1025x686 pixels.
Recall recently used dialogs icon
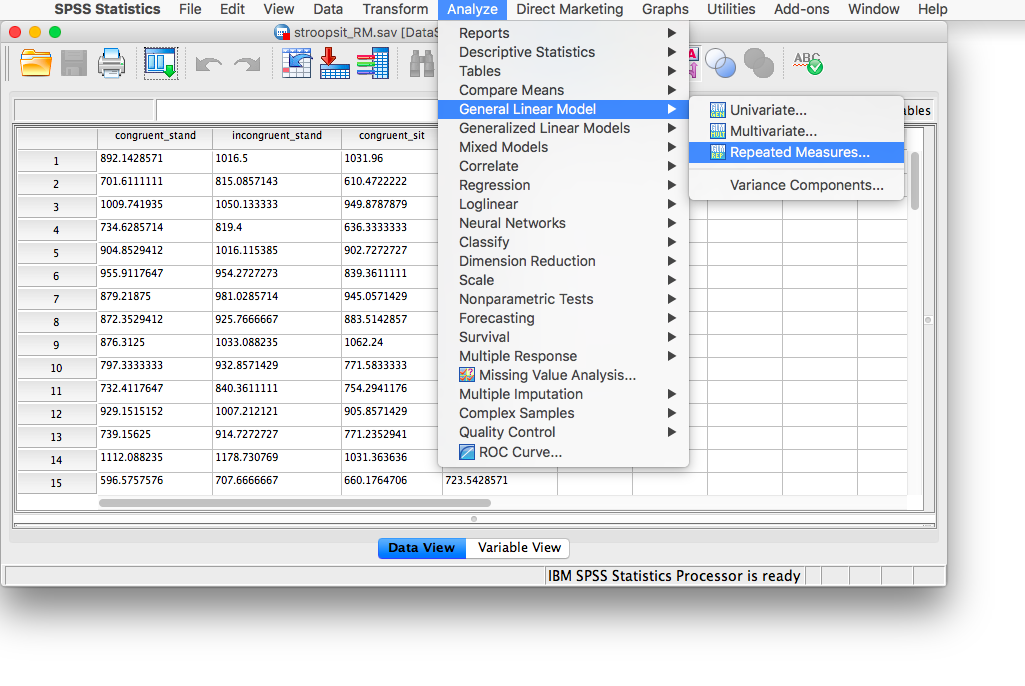point(161,63)
